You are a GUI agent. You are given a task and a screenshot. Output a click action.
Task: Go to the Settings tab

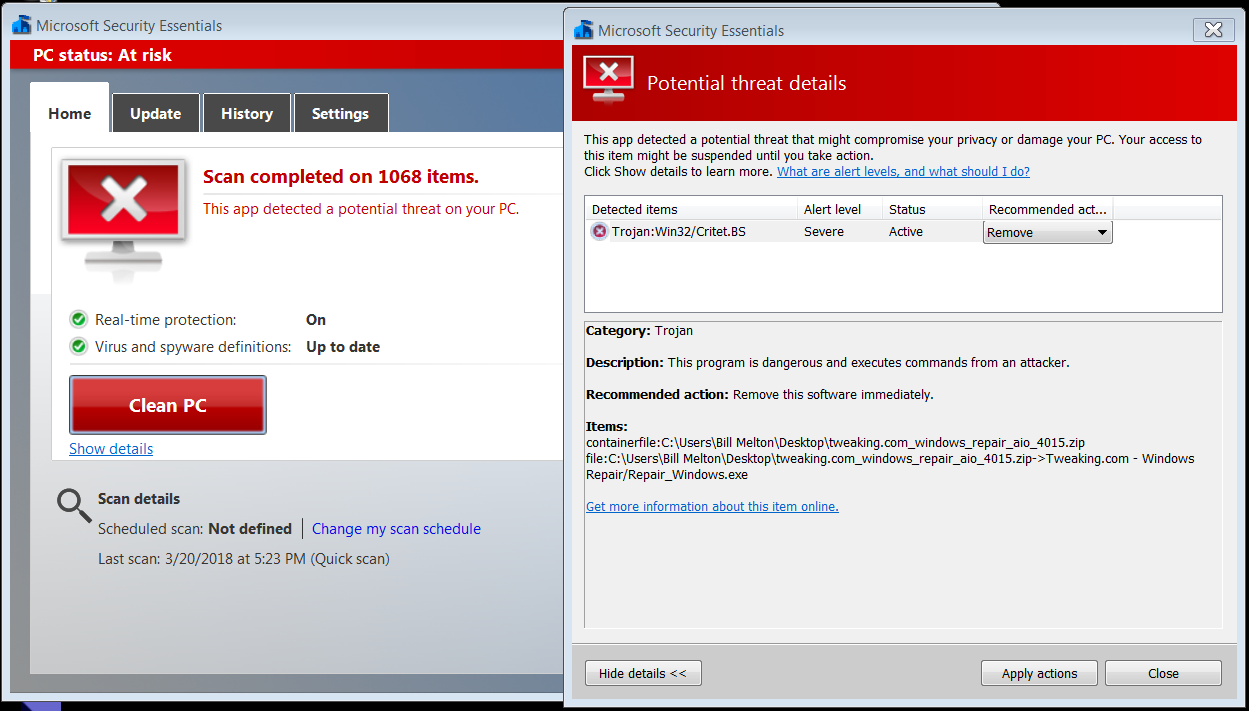click(x=340, y=114)
